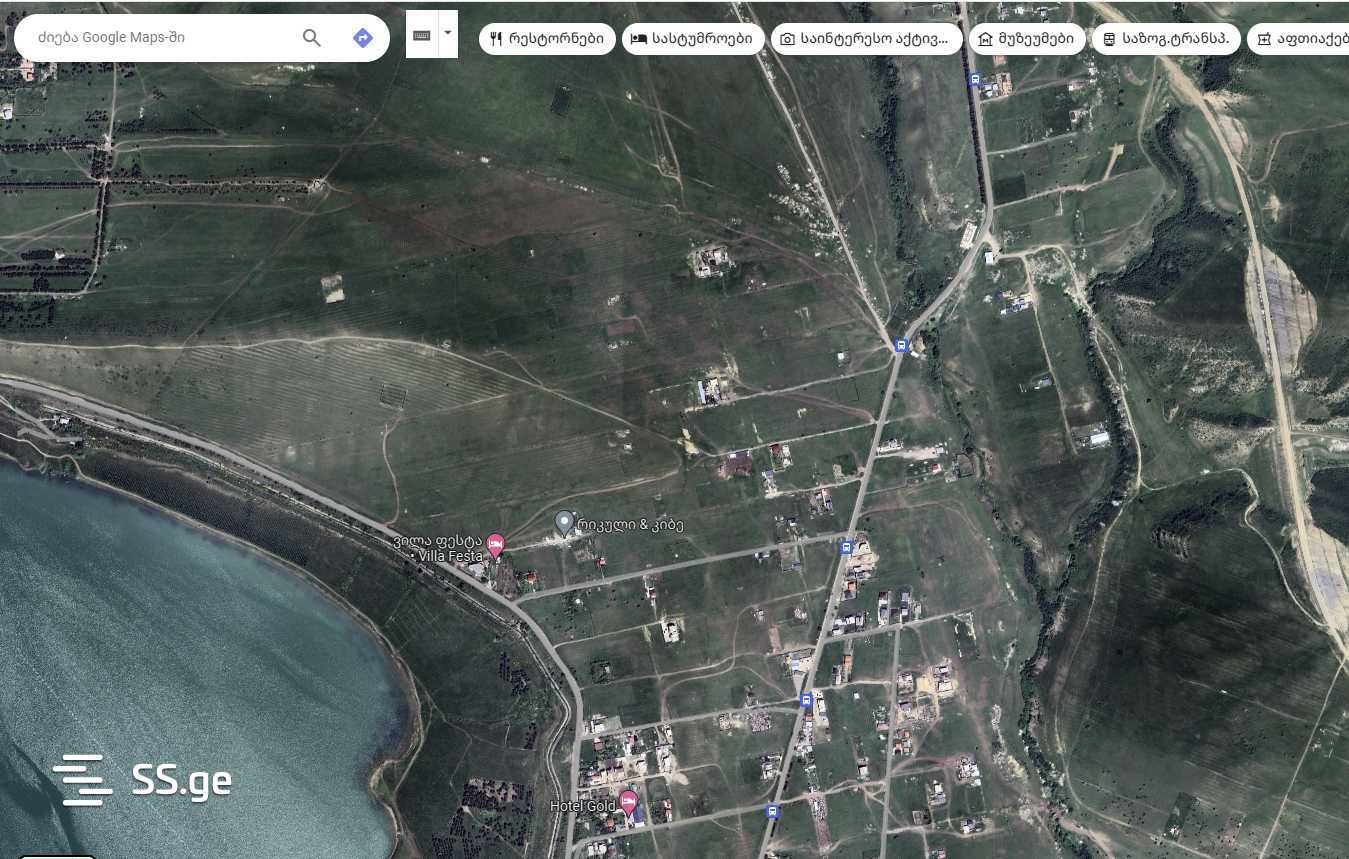Click the აფთიაქები pharmacies chip

pyautogui.click(x=1298, y=39)
